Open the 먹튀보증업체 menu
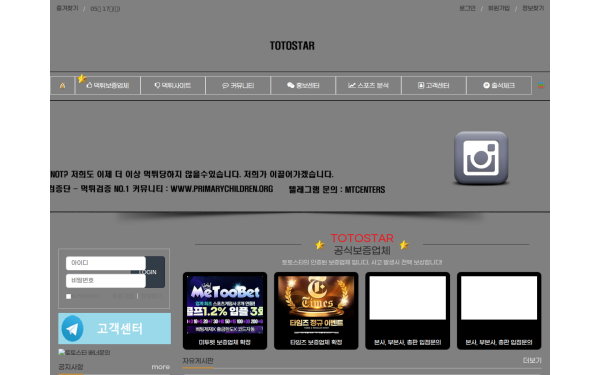 108,85
